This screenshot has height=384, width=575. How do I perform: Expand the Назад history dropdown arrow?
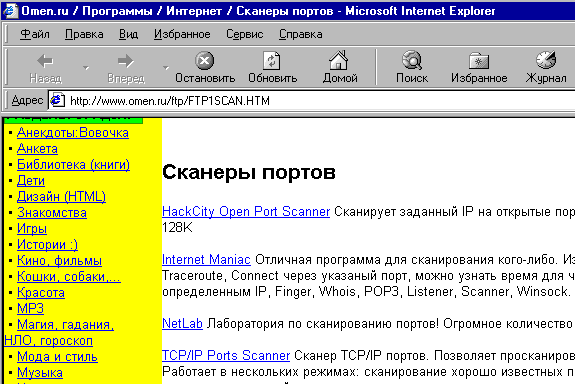[86, 68]
